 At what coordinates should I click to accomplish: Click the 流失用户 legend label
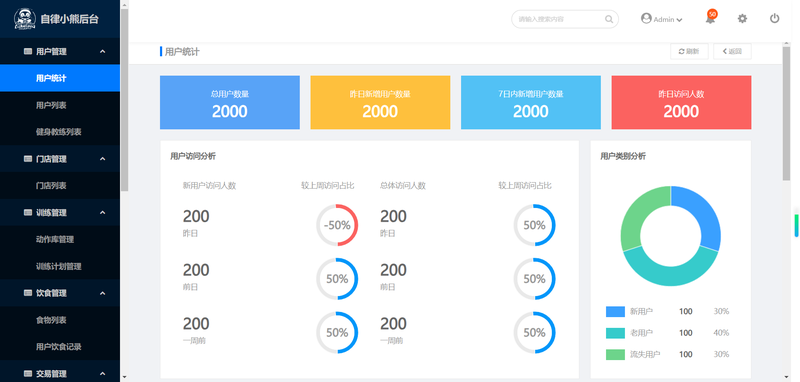point(645,354)
